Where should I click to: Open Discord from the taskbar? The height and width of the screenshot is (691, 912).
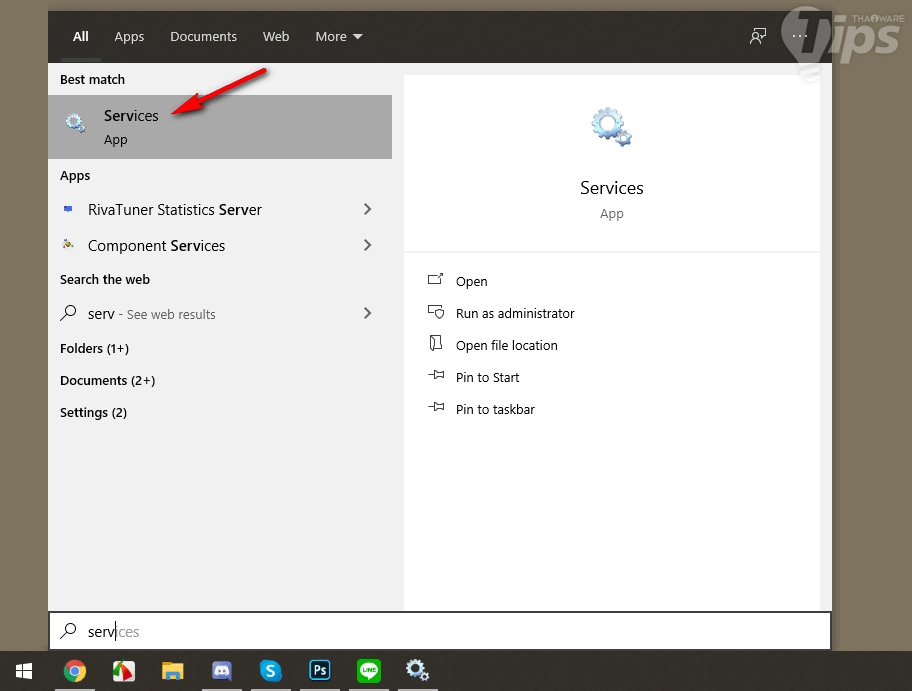pyautogui.click(x=222, y=671)
